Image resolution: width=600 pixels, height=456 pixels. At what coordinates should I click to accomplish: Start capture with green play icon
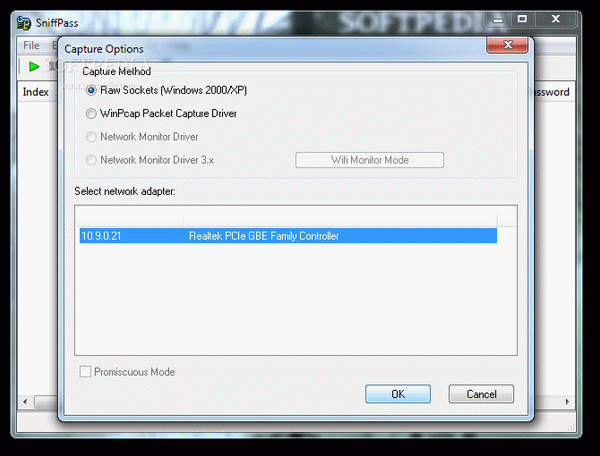34,67
